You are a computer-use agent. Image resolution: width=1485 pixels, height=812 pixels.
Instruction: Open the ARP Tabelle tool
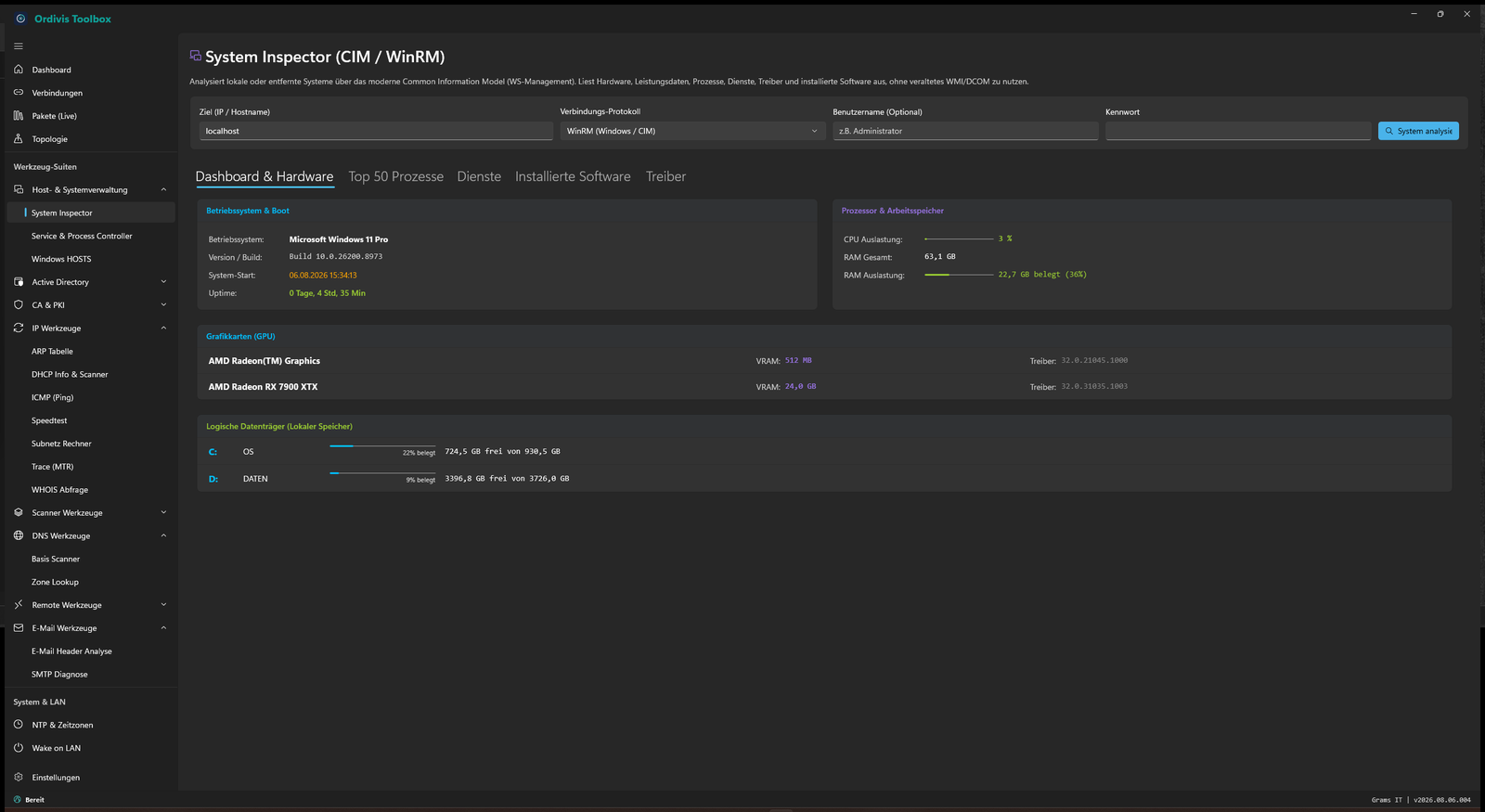point(91,352)
